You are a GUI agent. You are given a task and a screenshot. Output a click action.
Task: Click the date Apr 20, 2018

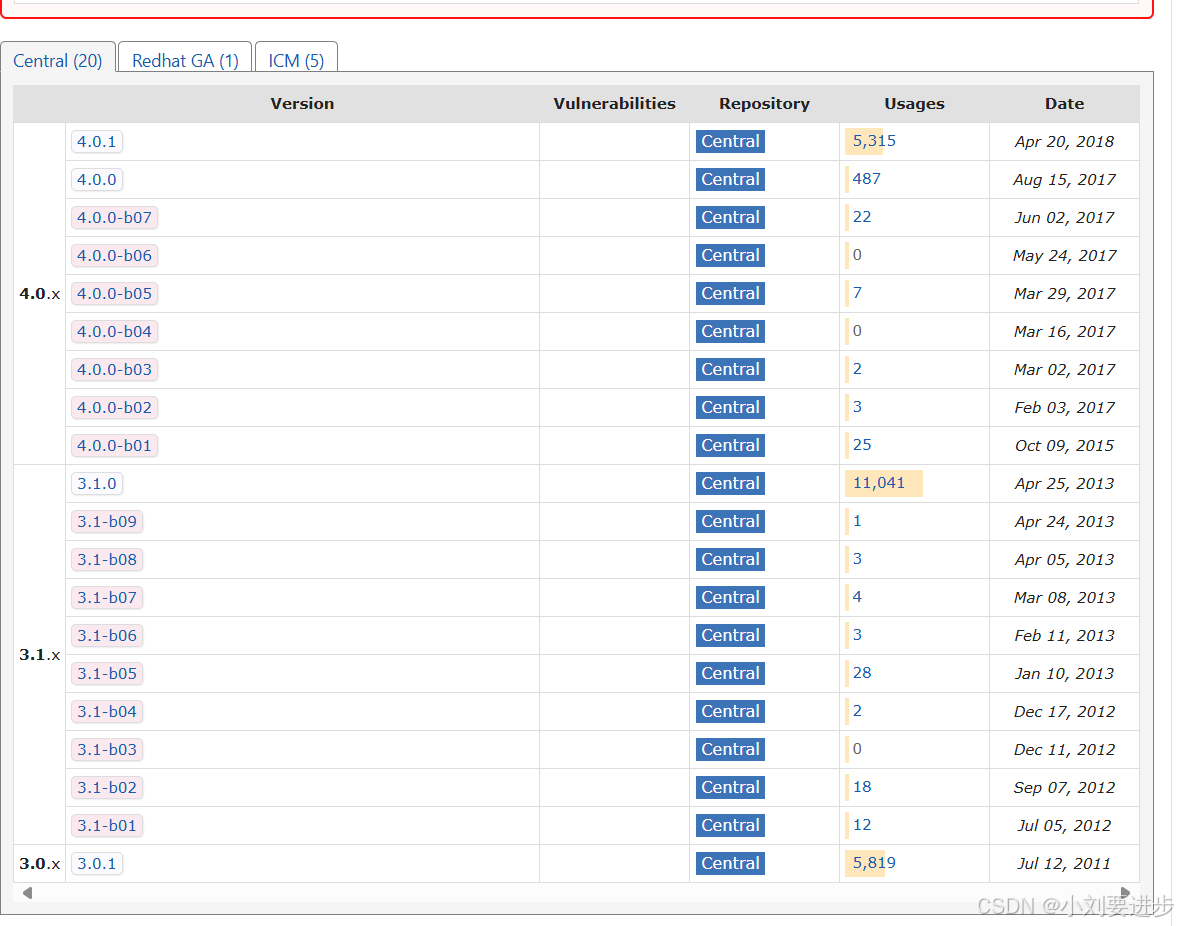pyautogui.click(x=1065, y=142)
